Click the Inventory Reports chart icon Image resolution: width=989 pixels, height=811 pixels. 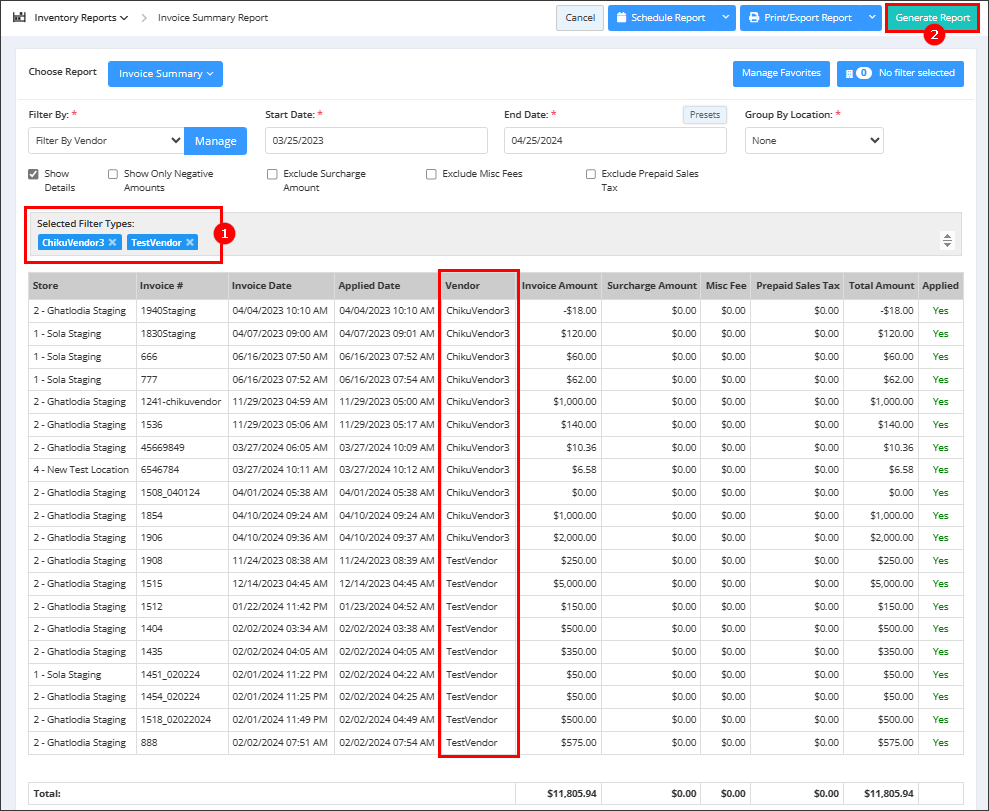(x=20, y=17)
